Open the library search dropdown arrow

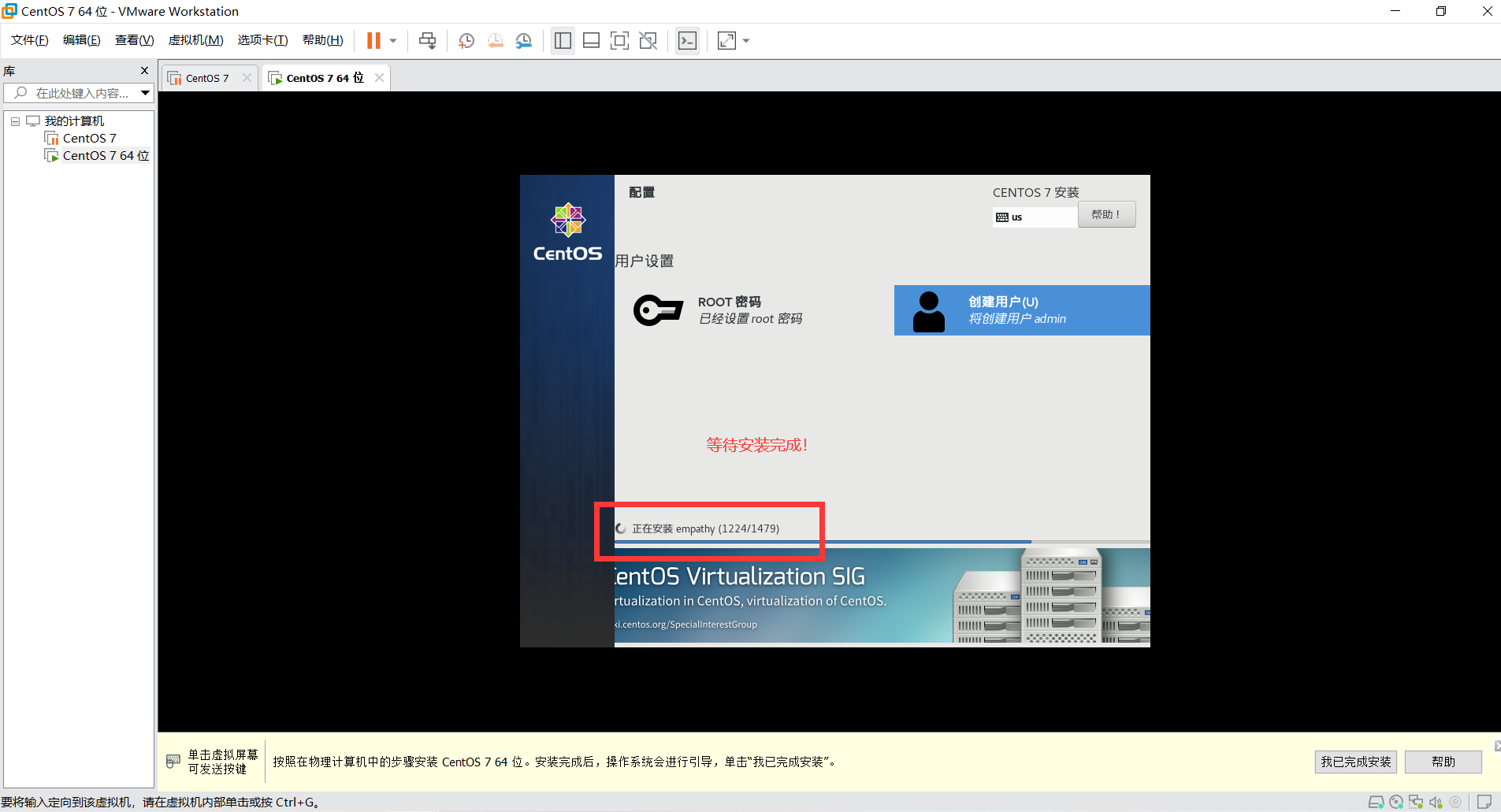pos(145,93)
